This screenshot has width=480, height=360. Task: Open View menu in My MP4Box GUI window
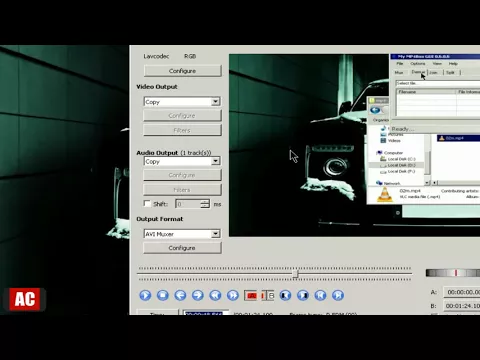coord(437,63)
